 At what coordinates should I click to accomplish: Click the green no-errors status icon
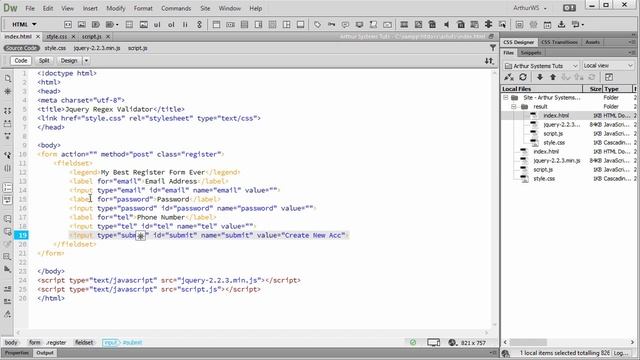[413, 342]
